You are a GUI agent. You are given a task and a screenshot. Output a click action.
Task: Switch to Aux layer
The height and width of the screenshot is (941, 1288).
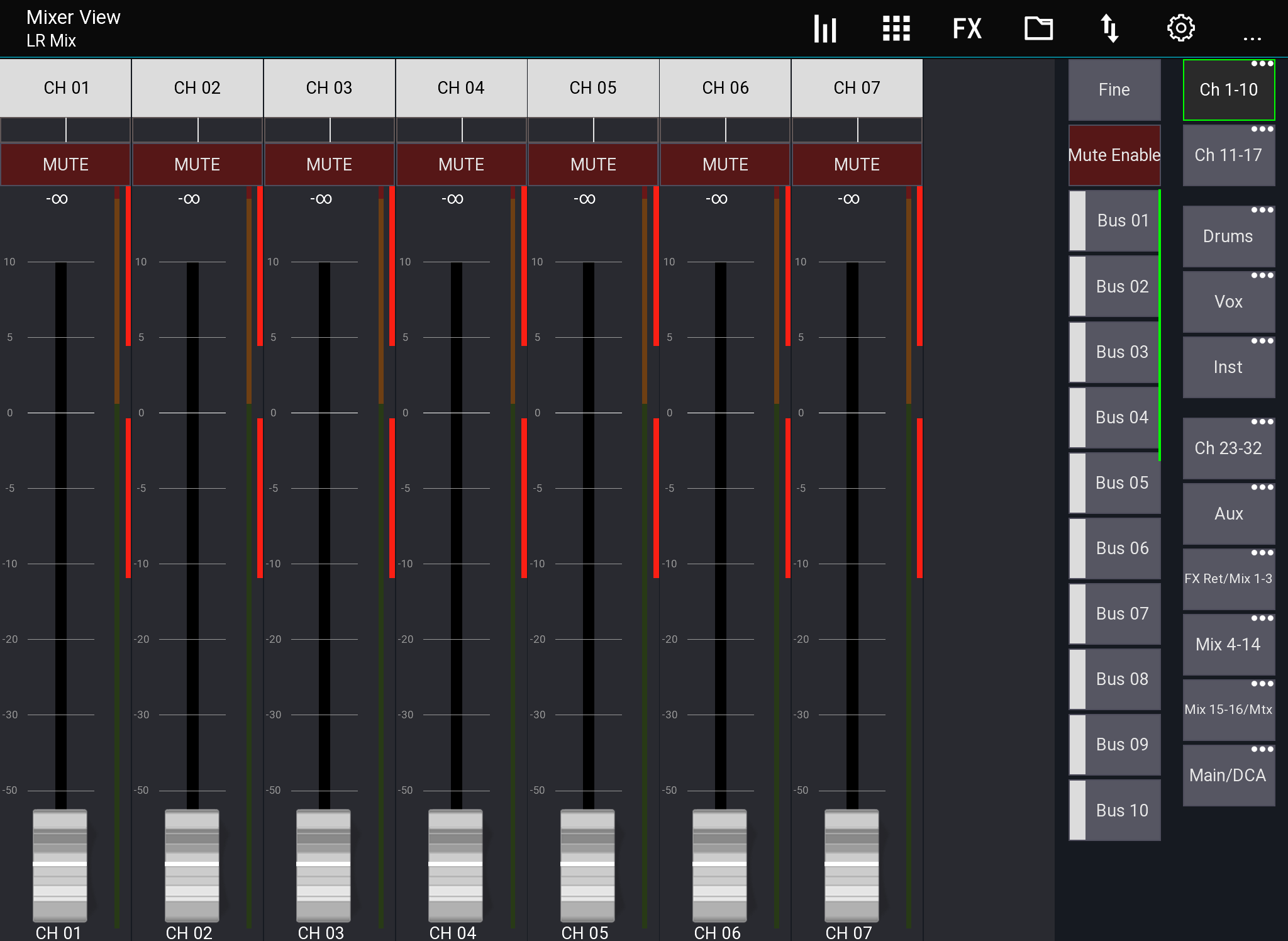point(1229,514)
